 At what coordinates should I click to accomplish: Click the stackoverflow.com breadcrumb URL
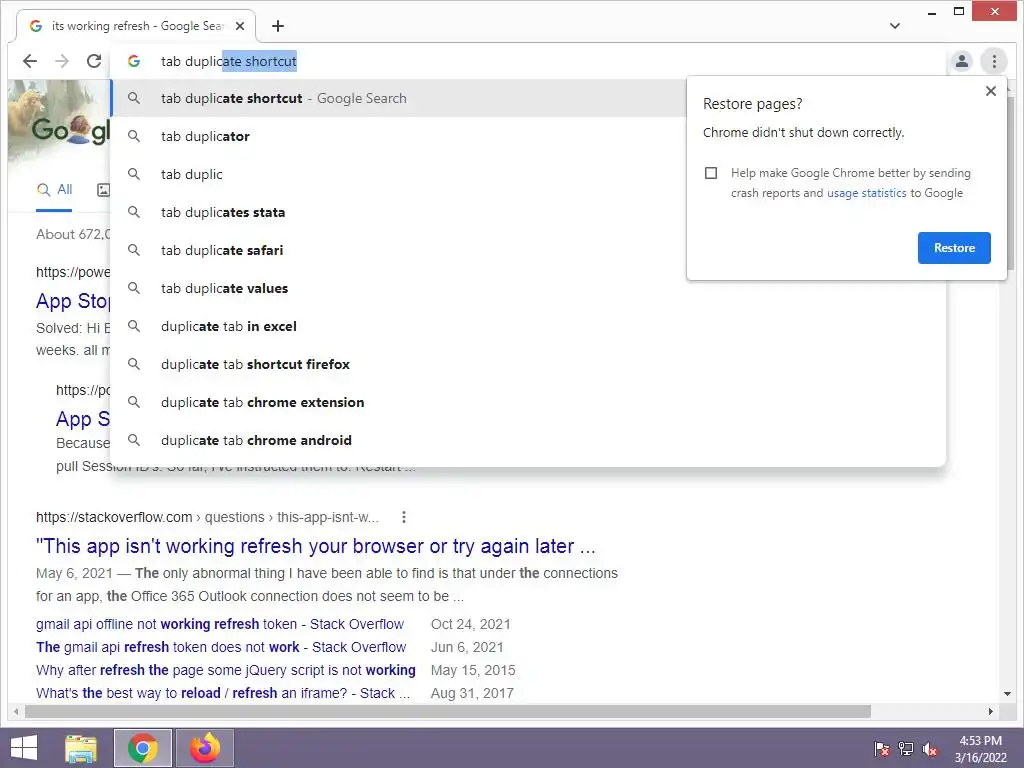coord(207,517)
